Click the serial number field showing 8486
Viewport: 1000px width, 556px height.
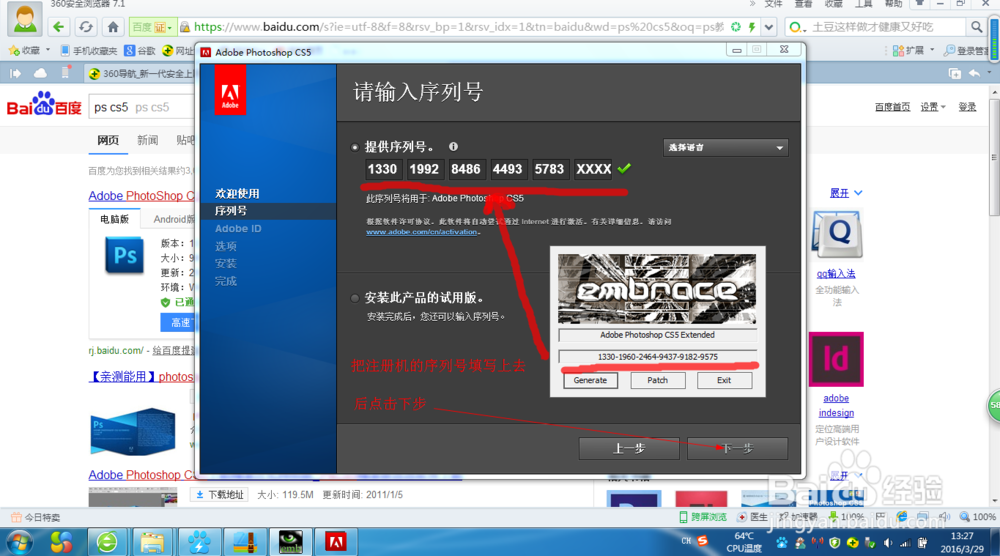[466, 170]
